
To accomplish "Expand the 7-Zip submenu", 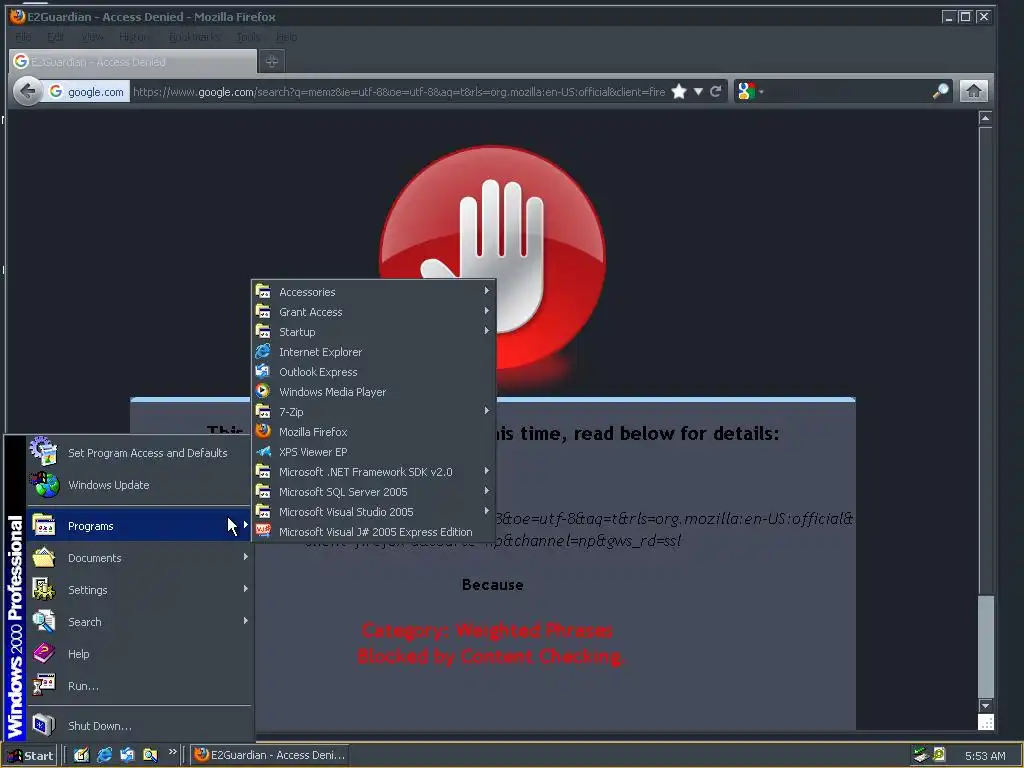I will [x=374, y=412].
